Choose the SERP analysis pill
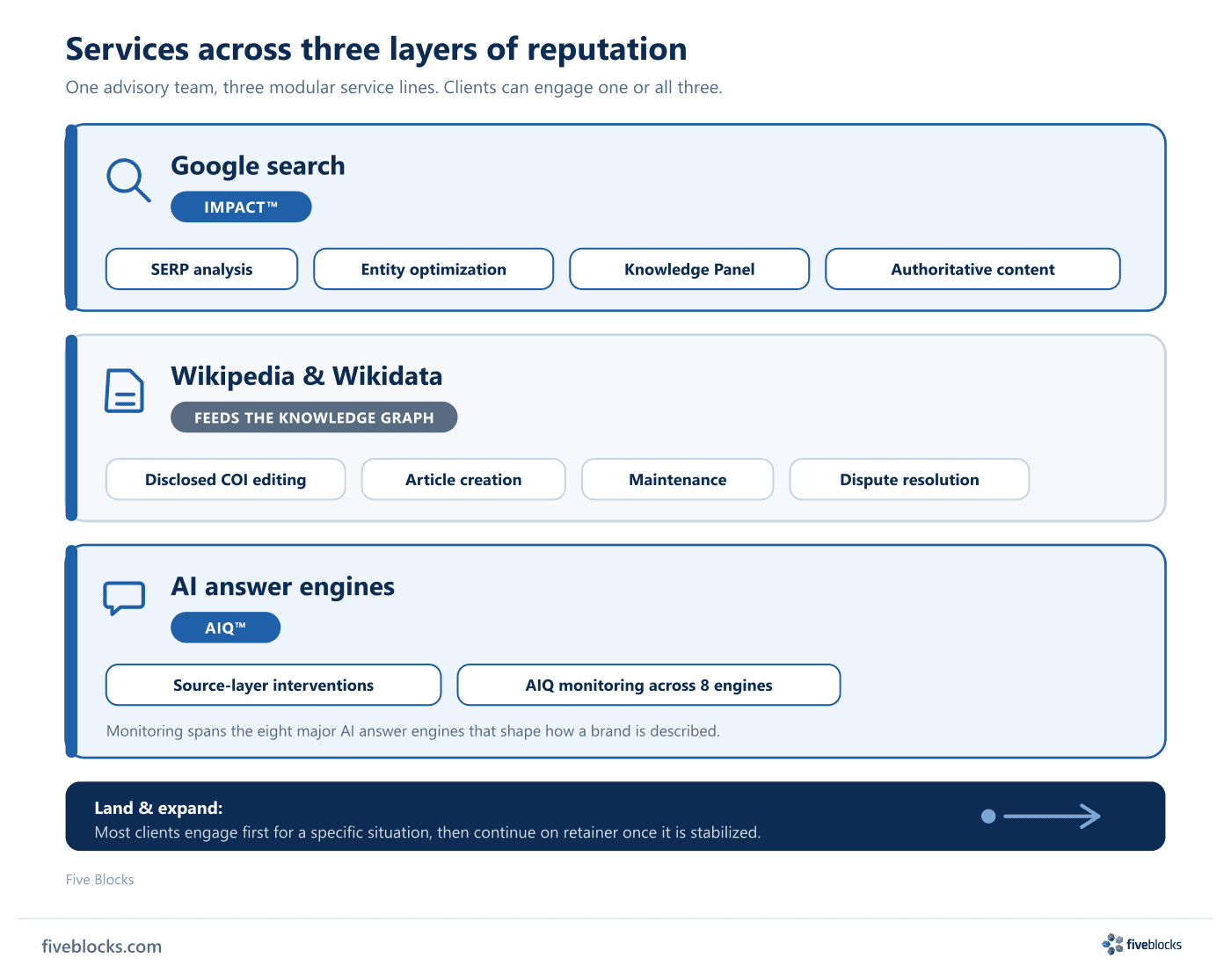1231x980 pixels. pyautogui.click(x=201, y=269)
